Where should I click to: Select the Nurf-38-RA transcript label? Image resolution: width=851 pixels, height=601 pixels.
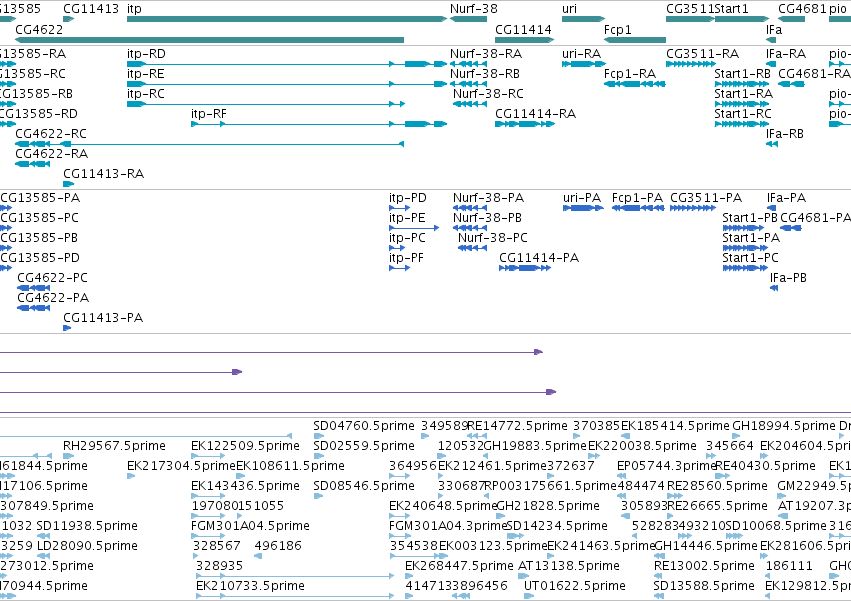pyautogui.click(x=486, y=54)
